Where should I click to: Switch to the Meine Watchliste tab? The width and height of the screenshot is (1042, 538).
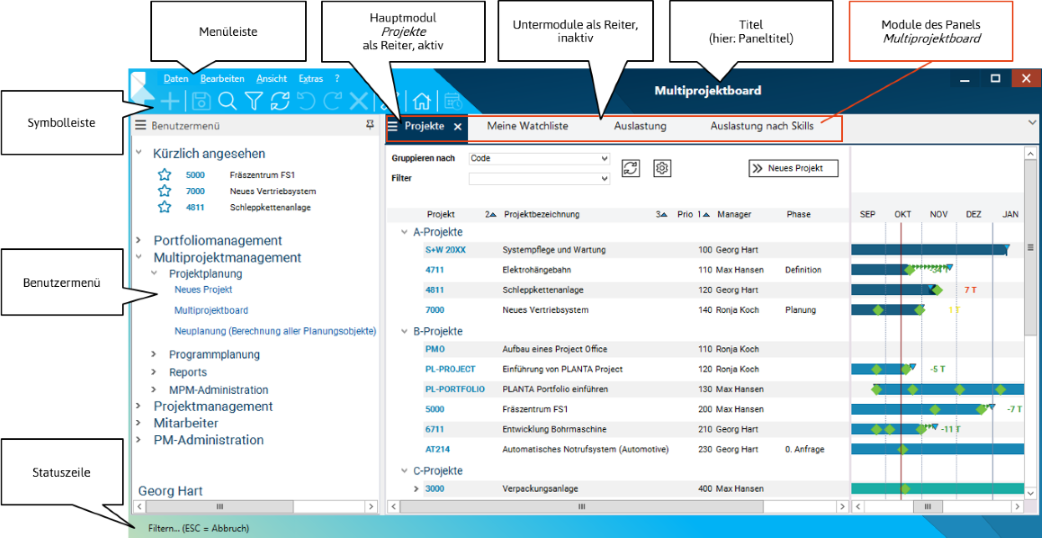[527, 127]
